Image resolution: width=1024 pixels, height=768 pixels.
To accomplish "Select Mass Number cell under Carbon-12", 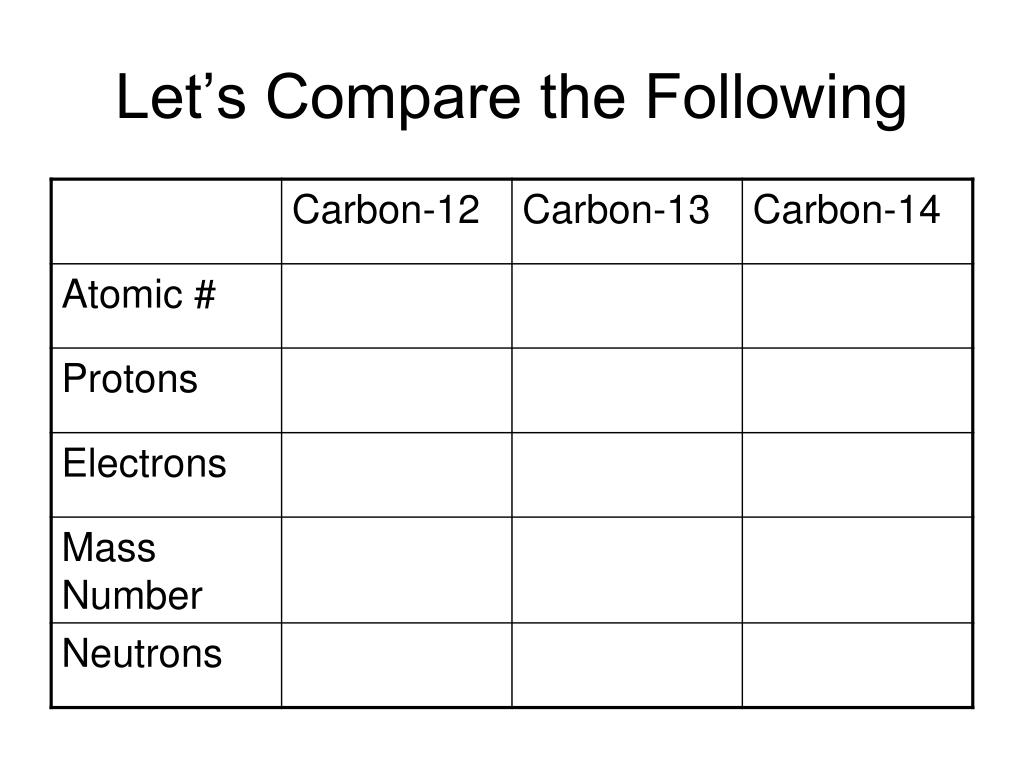I will 396,570.
